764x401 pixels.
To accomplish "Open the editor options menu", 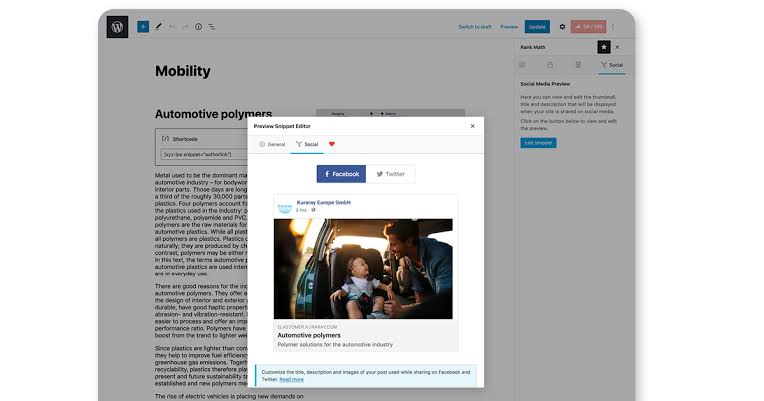I will [613, 27].
